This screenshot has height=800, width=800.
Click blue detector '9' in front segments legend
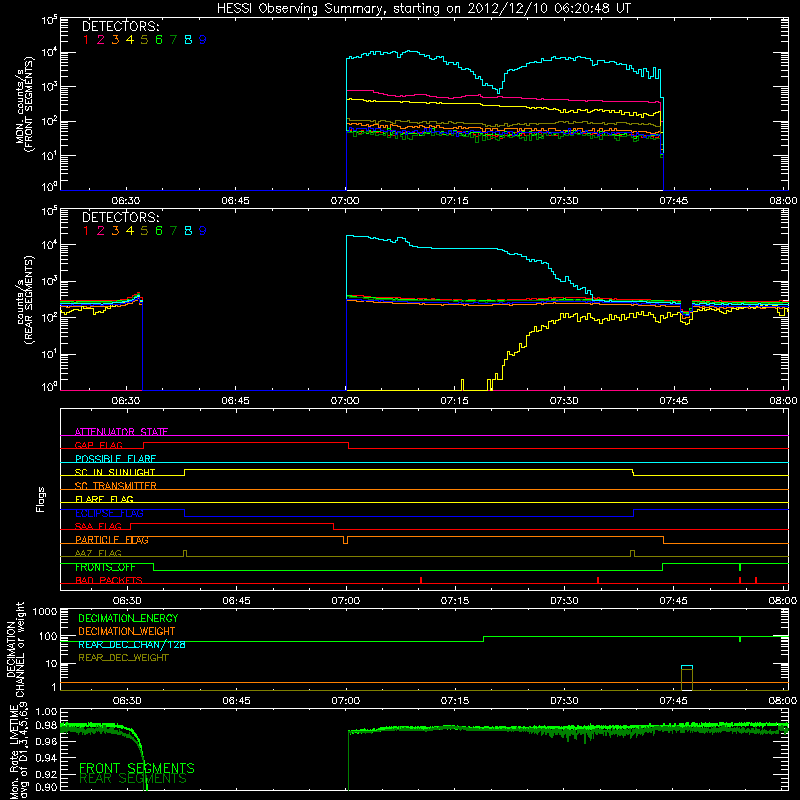(203, 40)
